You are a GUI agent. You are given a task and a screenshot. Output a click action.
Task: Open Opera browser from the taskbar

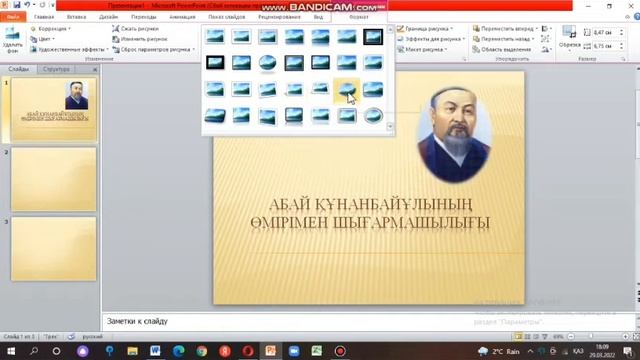tap(248, 351)
